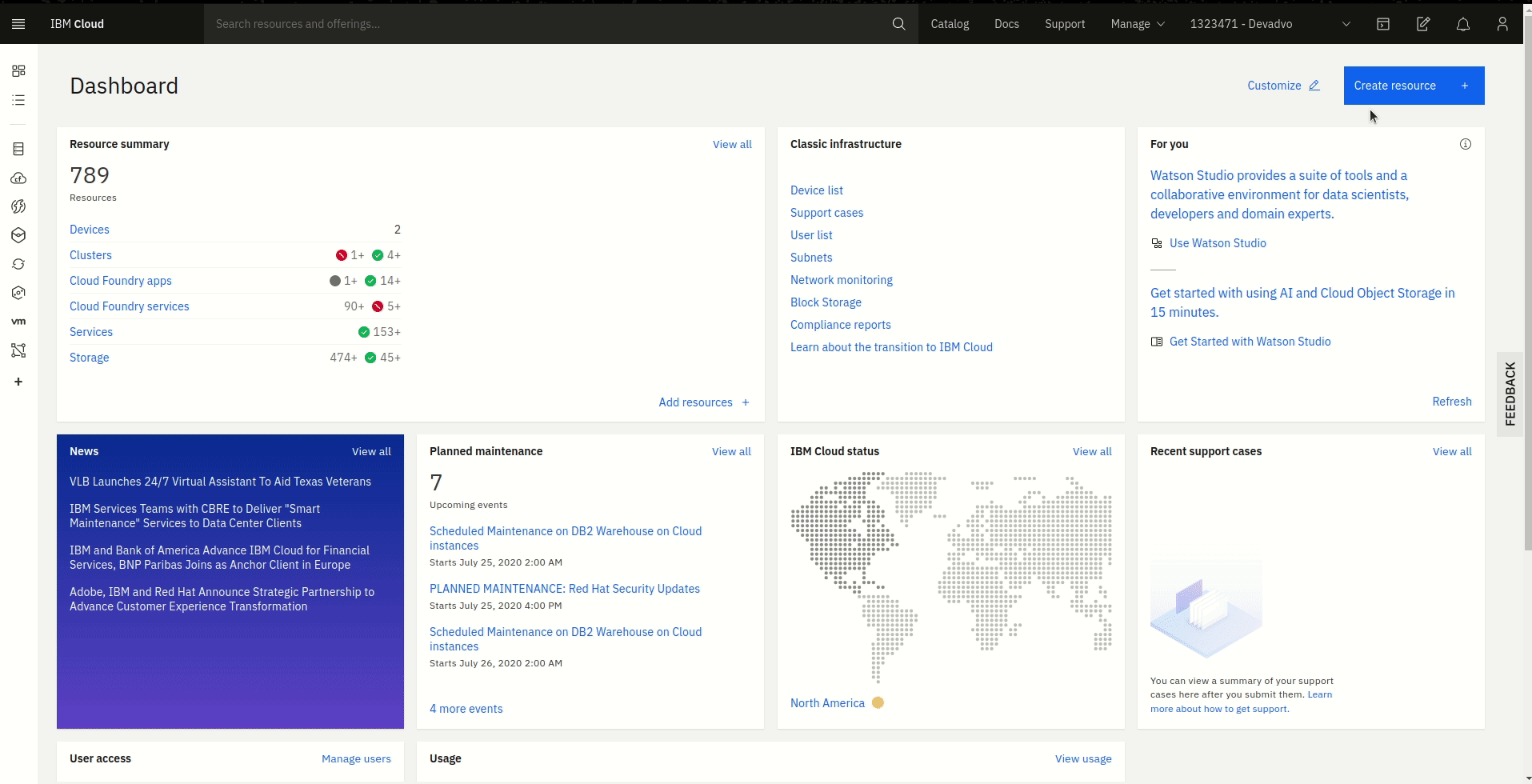
Task: Open Dashboard icon in left sidebar
Action: (x=18, y=71)
